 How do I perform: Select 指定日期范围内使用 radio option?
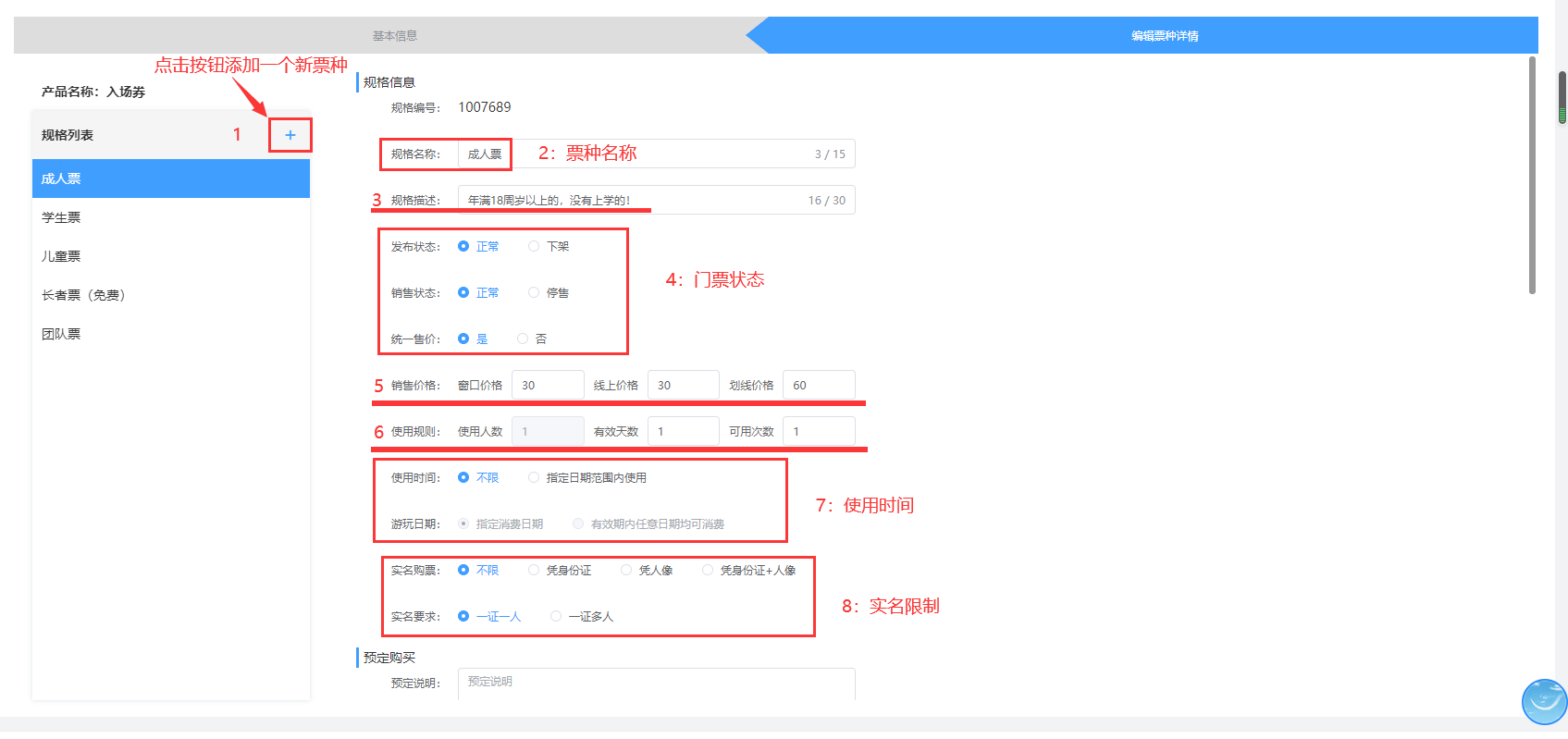point(534,477)
